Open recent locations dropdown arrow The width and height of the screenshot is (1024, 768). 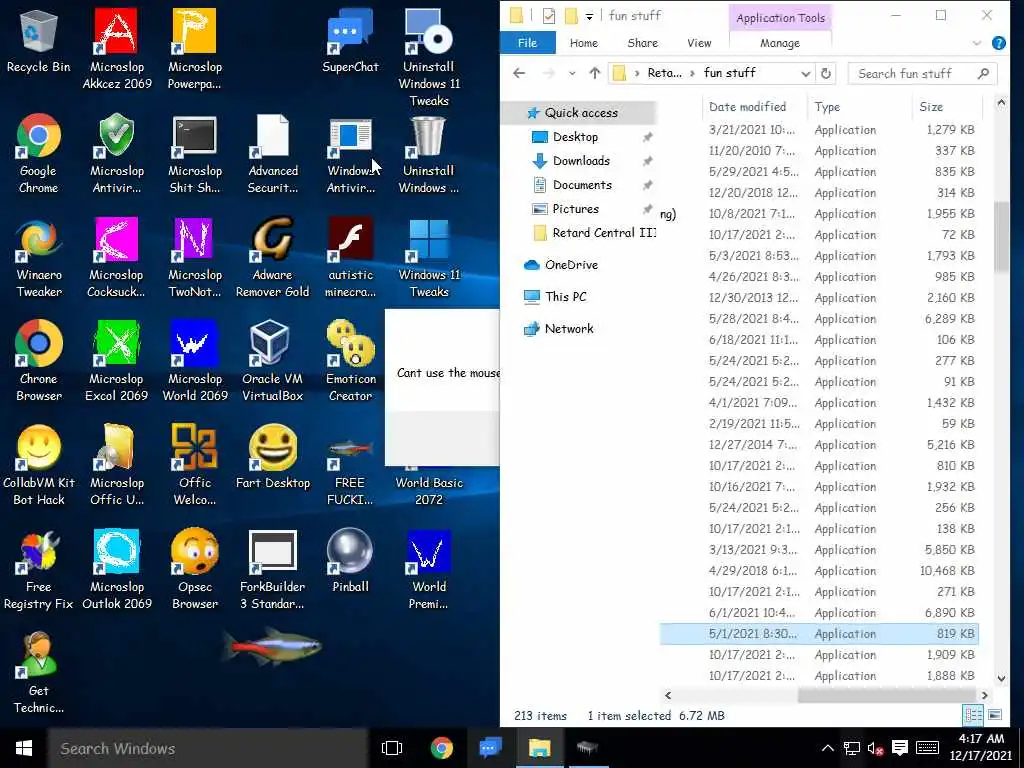click(572, 73)
